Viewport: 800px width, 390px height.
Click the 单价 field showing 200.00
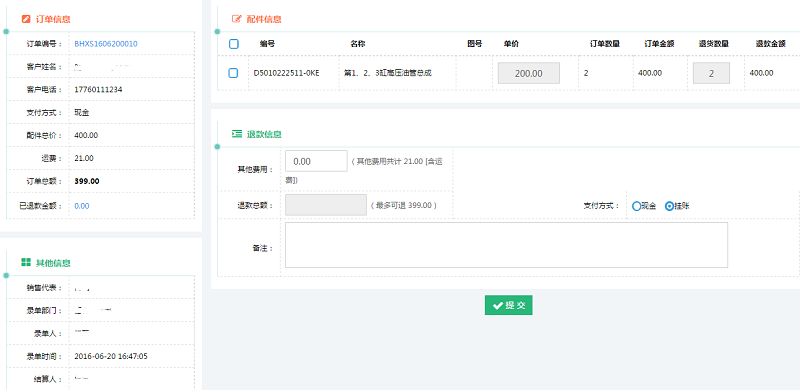coord(529,73)
